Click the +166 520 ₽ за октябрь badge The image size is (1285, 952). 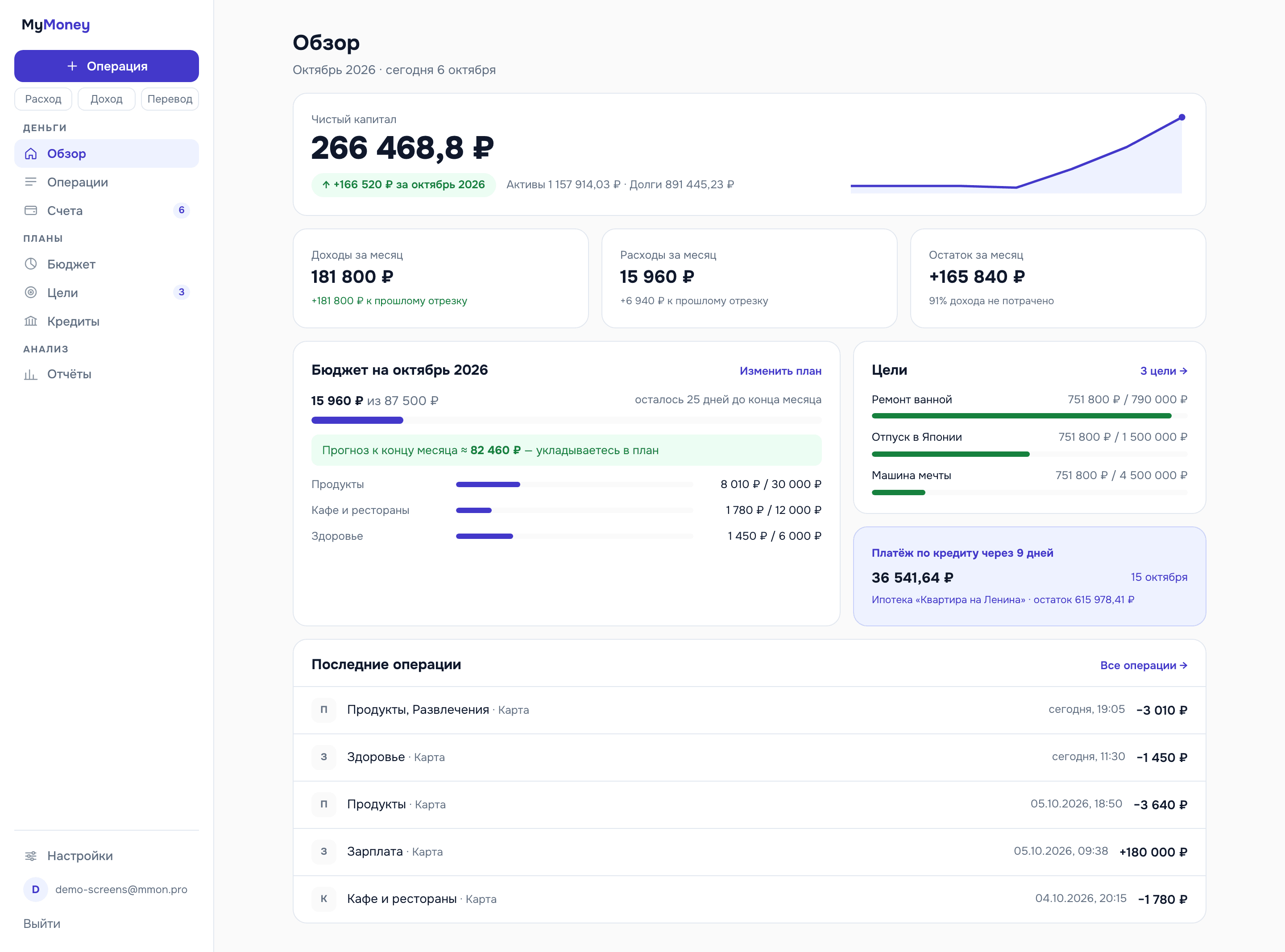pos(403,184)
